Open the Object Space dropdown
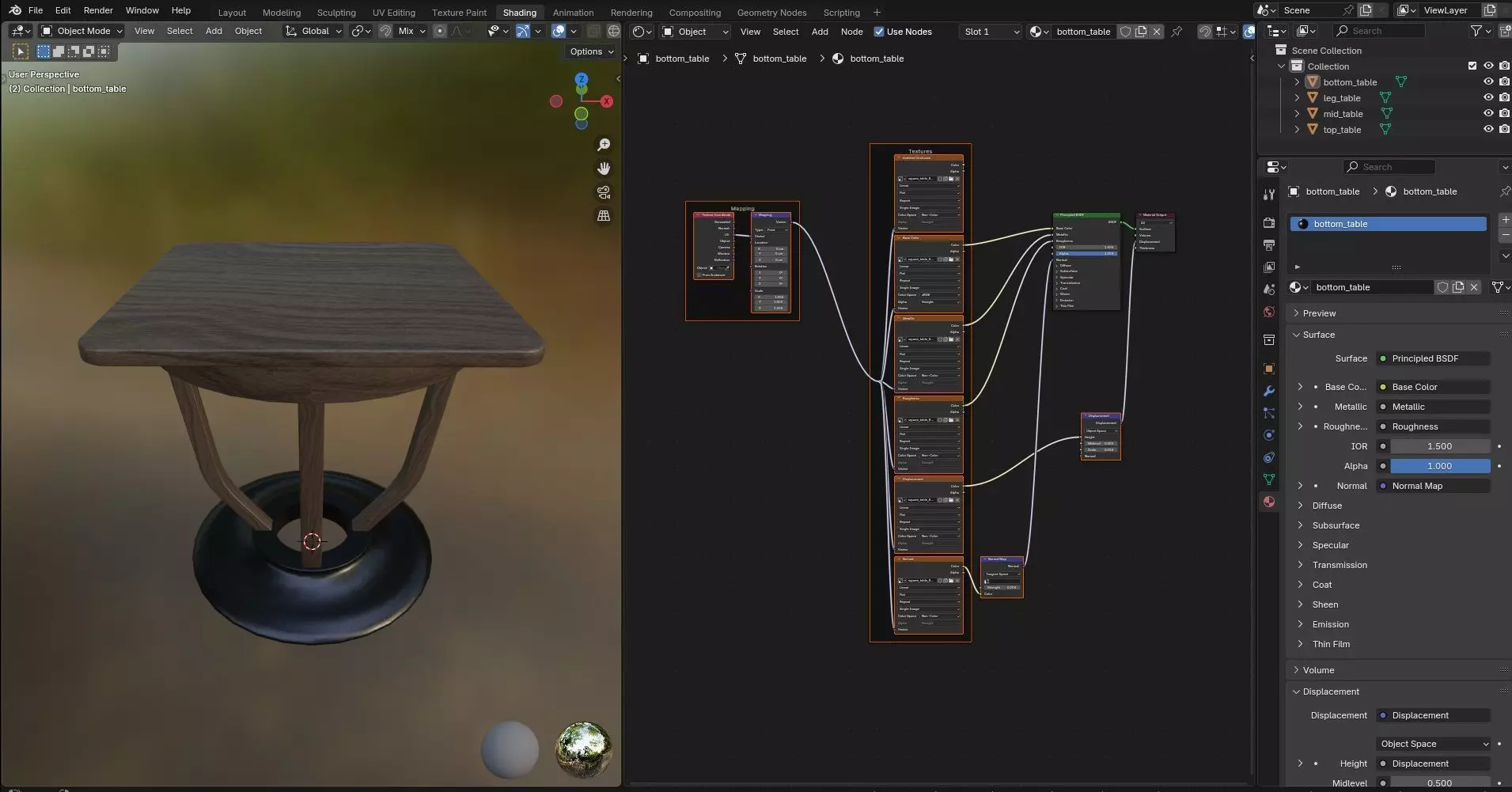 coord(1434,744)
